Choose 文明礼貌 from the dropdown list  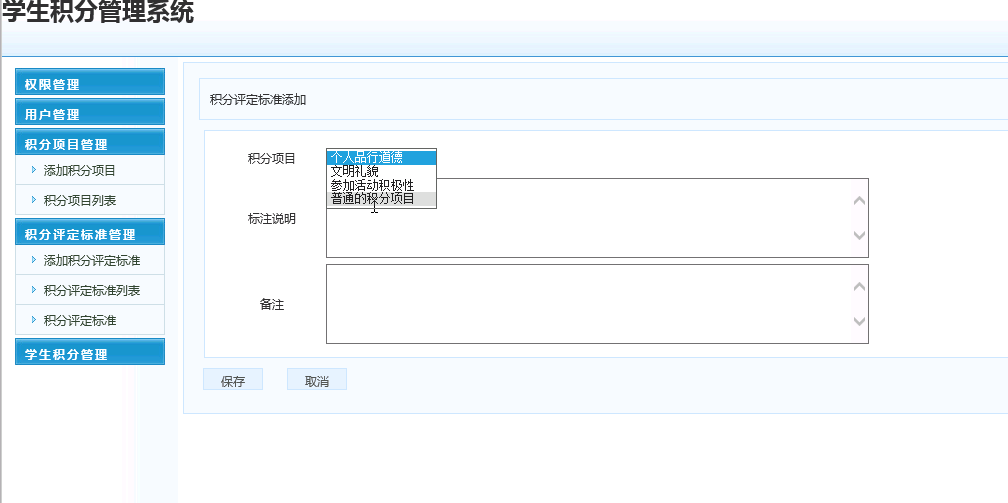point(382,172)
